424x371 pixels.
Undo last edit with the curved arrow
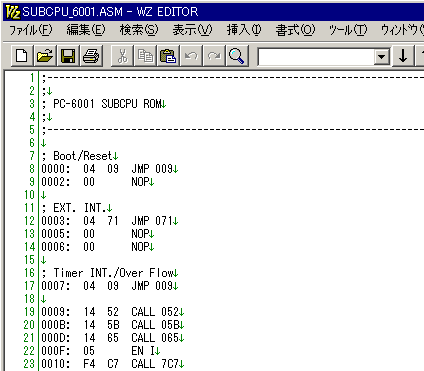[x=191, y=56]
